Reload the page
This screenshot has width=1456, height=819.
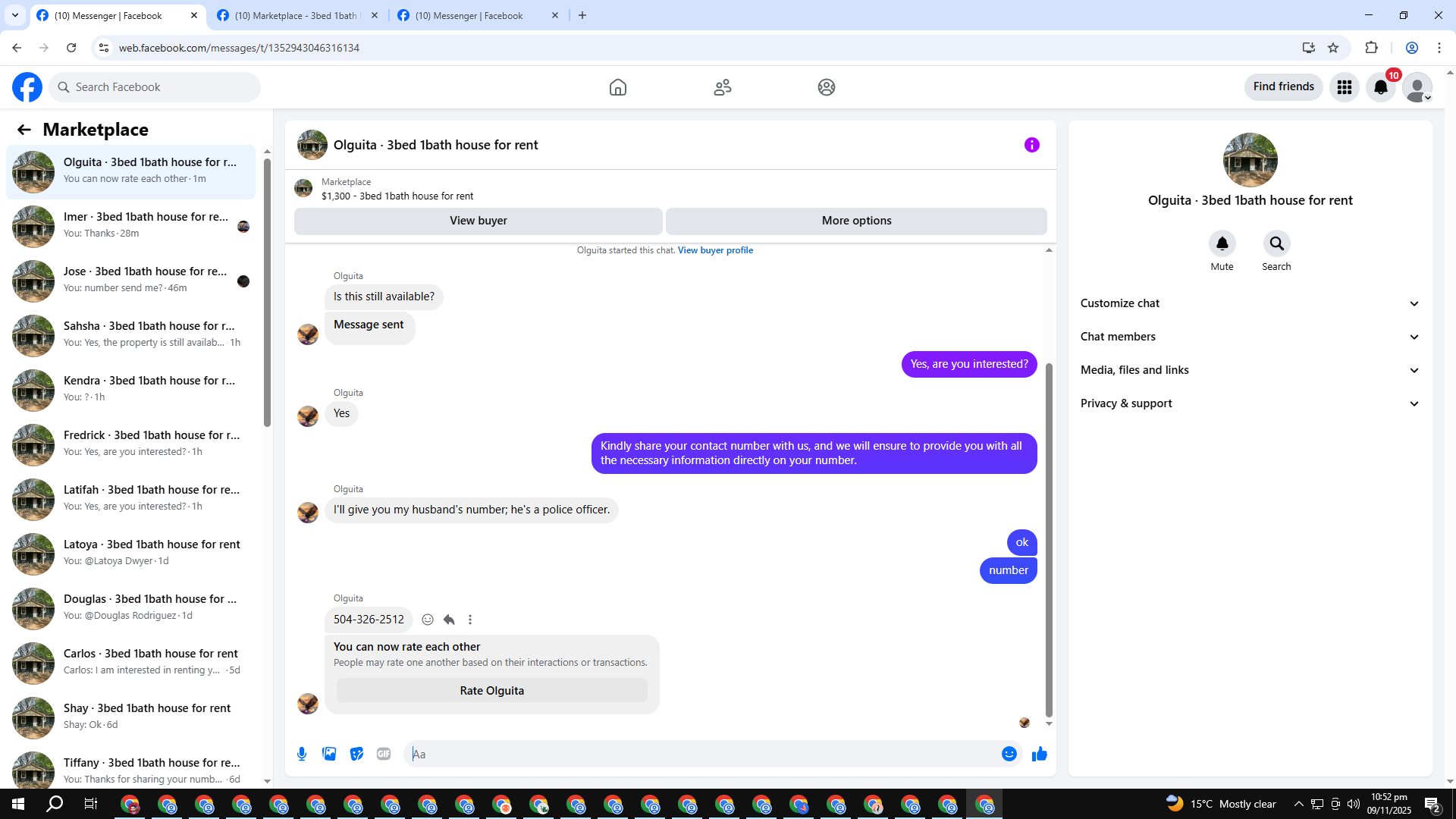point(71,48)
